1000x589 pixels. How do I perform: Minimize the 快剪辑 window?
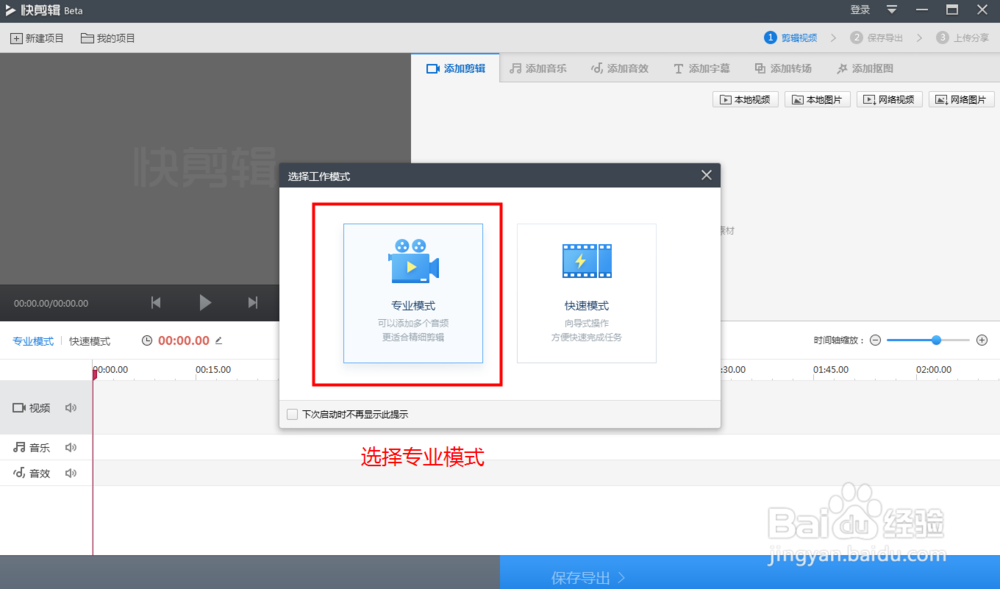pyautogui.click(x=922, y=10)
